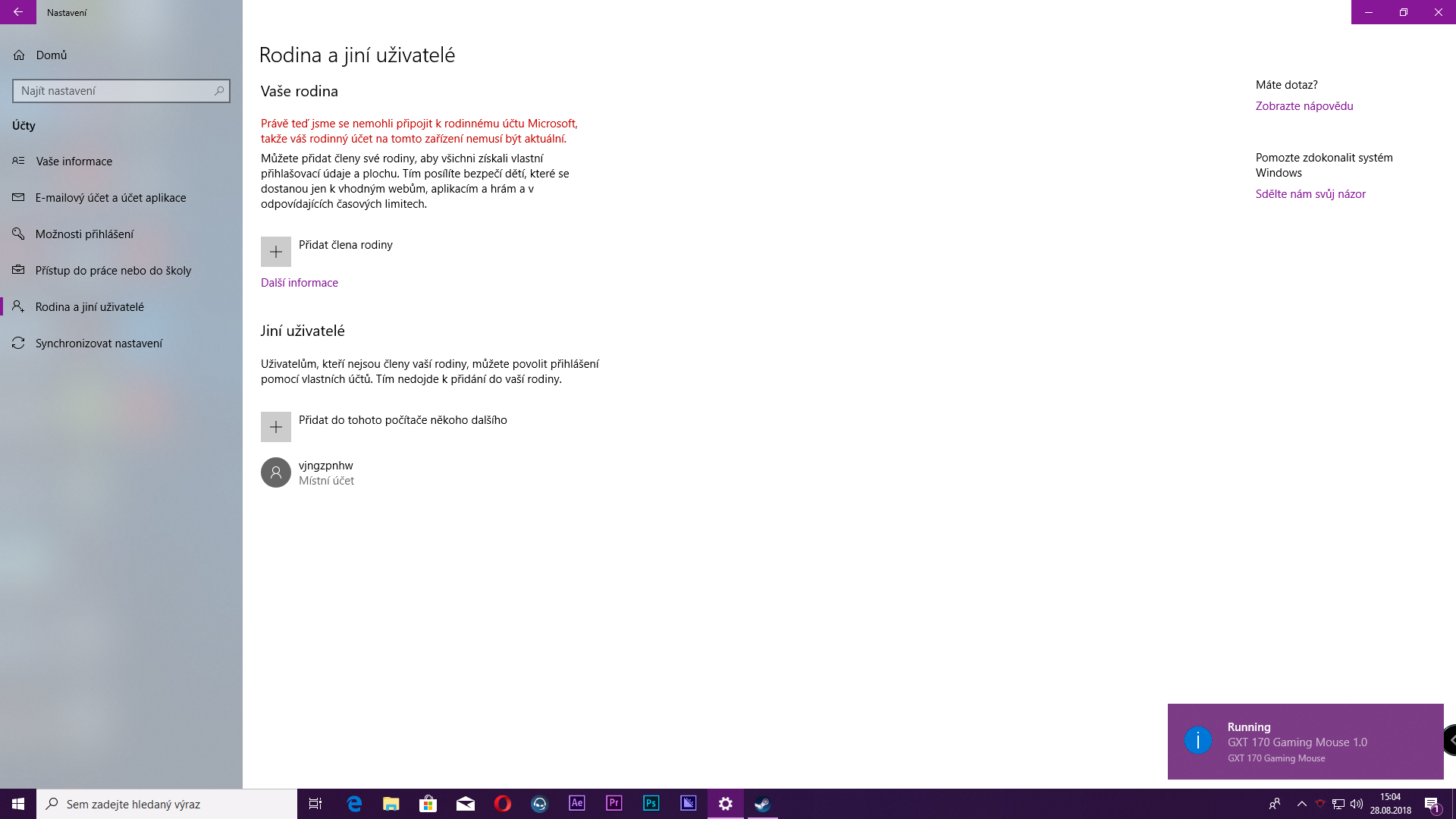Click the plus icon for Přidat člena rodiny
1456x819 pixels.
[x=276, y=252]
